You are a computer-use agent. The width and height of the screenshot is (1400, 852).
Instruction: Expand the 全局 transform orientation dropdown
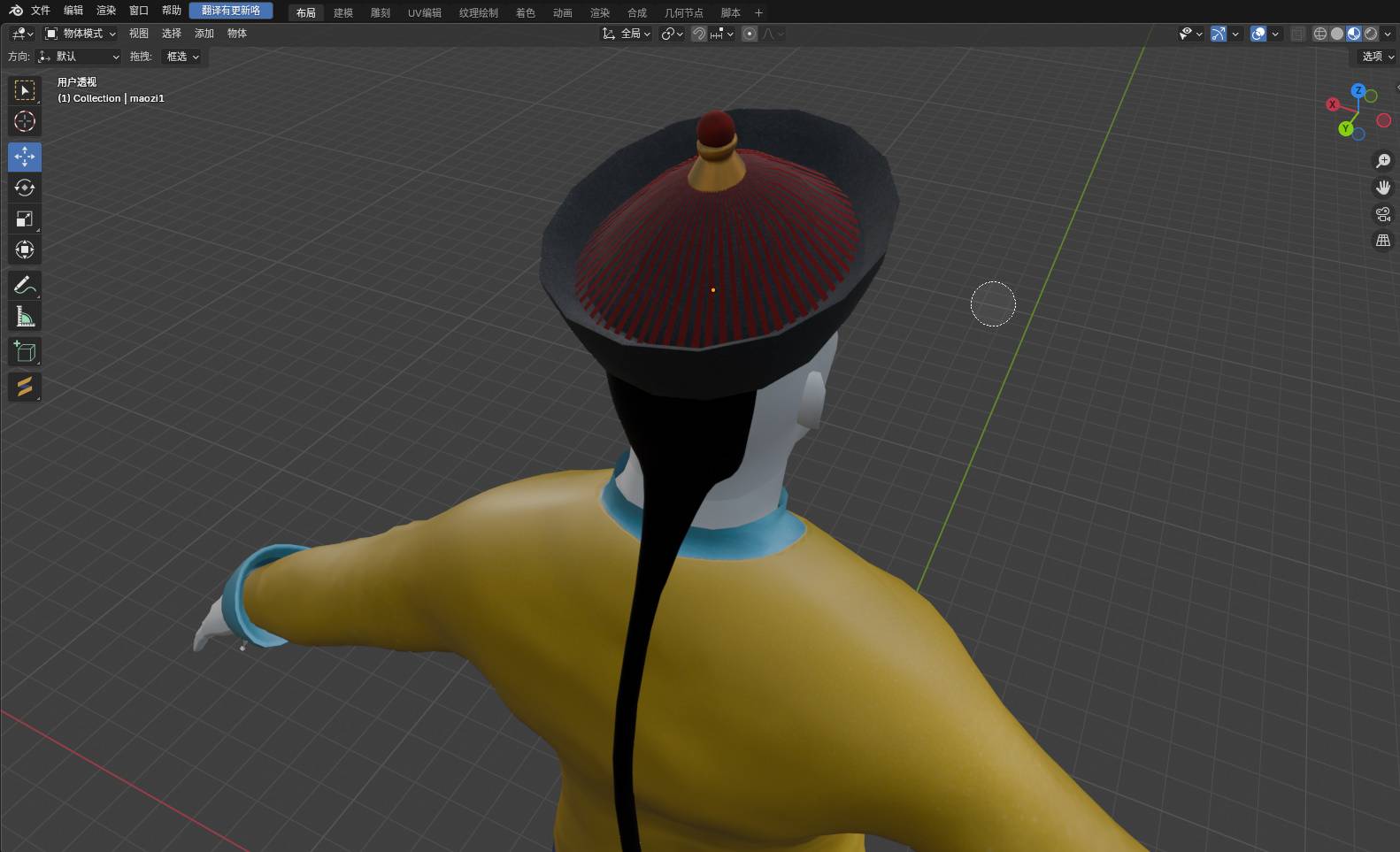[x=627, y=34]
